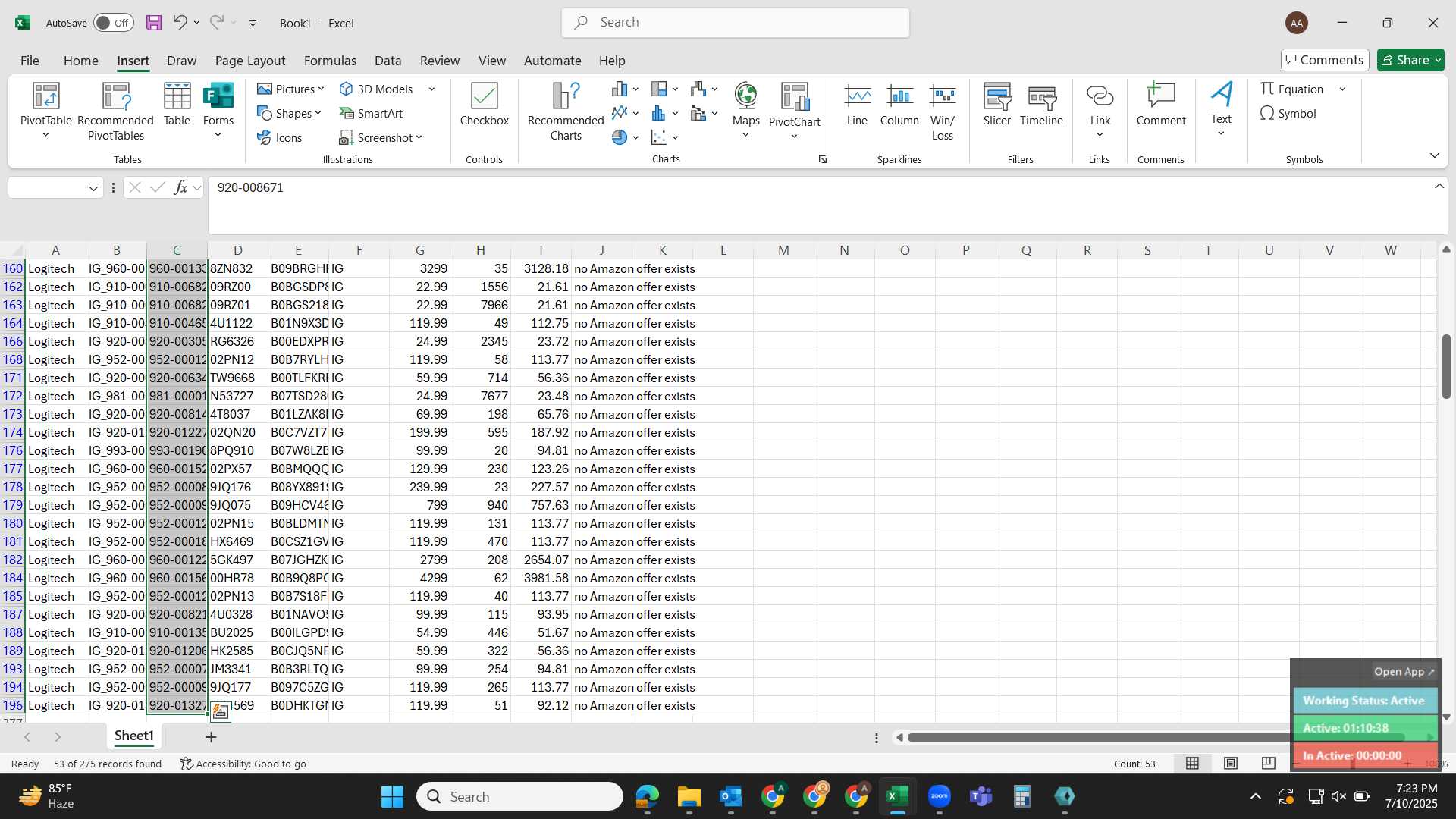This screenshot has height=819, width=1456.
Task: Select the Sheet1 tab
Action: click(133, 736)
